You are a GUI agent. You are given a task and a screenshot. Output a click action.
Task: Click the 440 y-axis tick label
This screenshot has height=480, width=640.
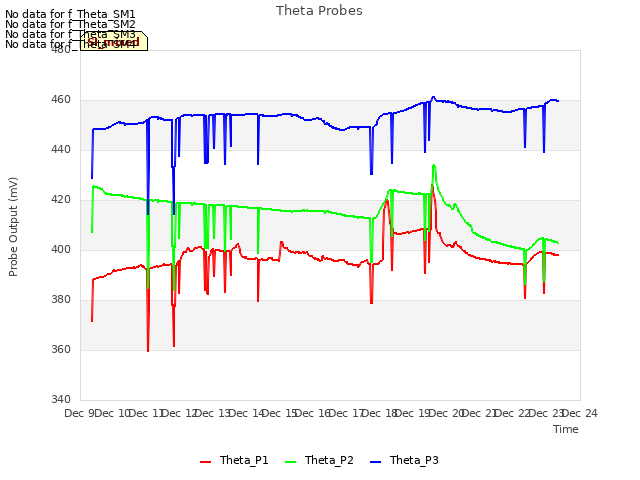(61, 150)
